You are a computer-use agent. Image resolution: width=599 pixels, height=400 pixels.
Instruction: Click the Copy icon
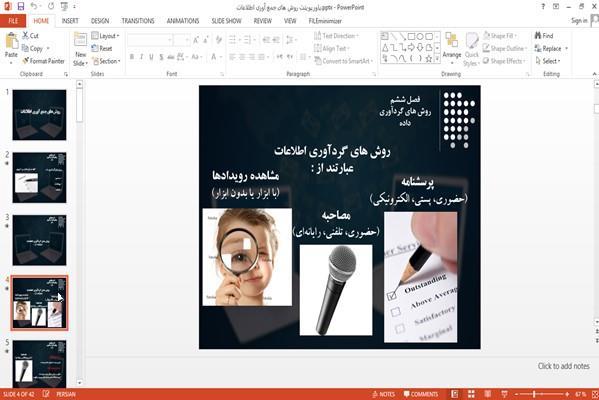(x=25, y=48)
